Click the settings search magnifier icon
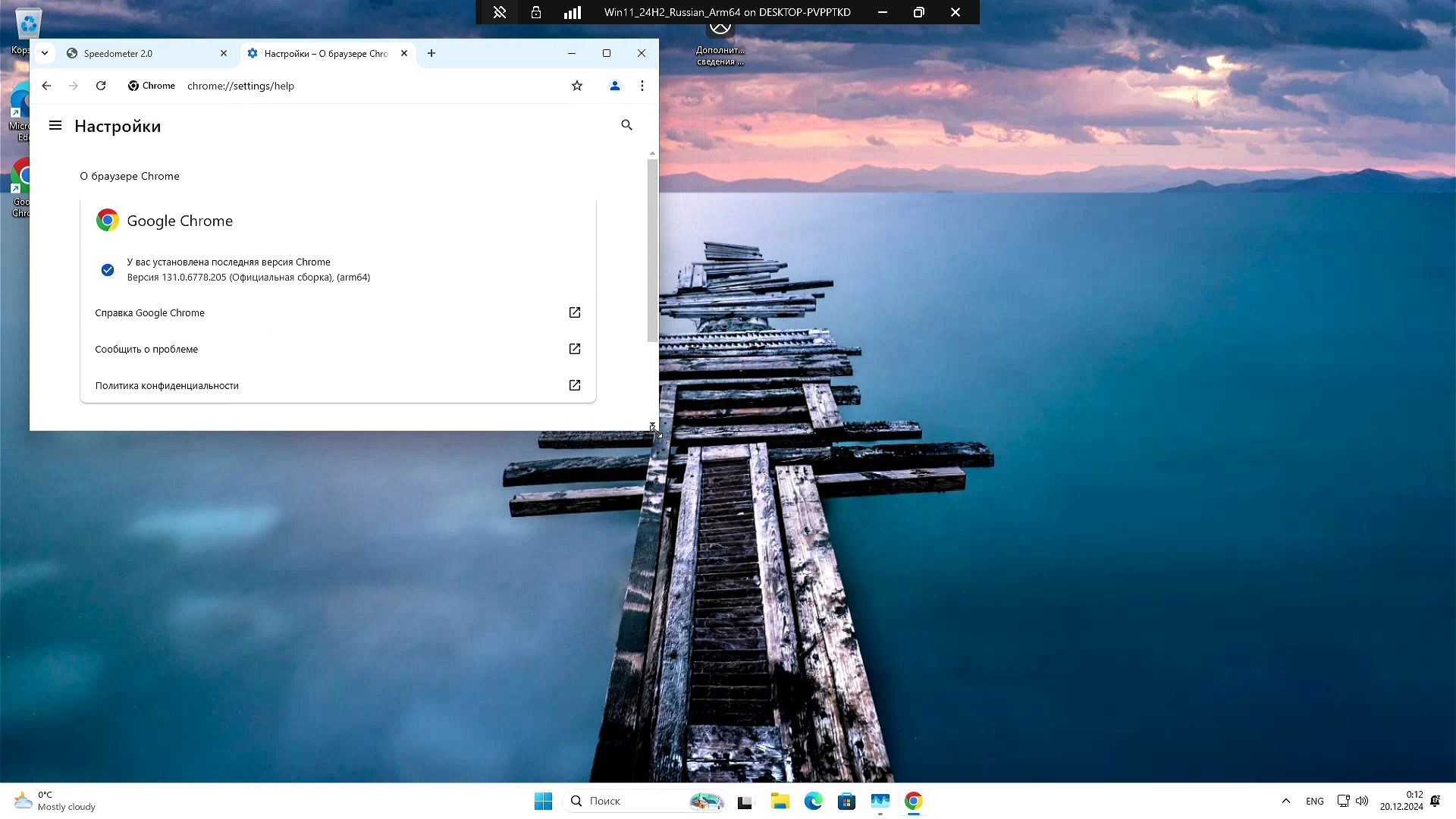The image size is (1456, 819). (626, 125)
